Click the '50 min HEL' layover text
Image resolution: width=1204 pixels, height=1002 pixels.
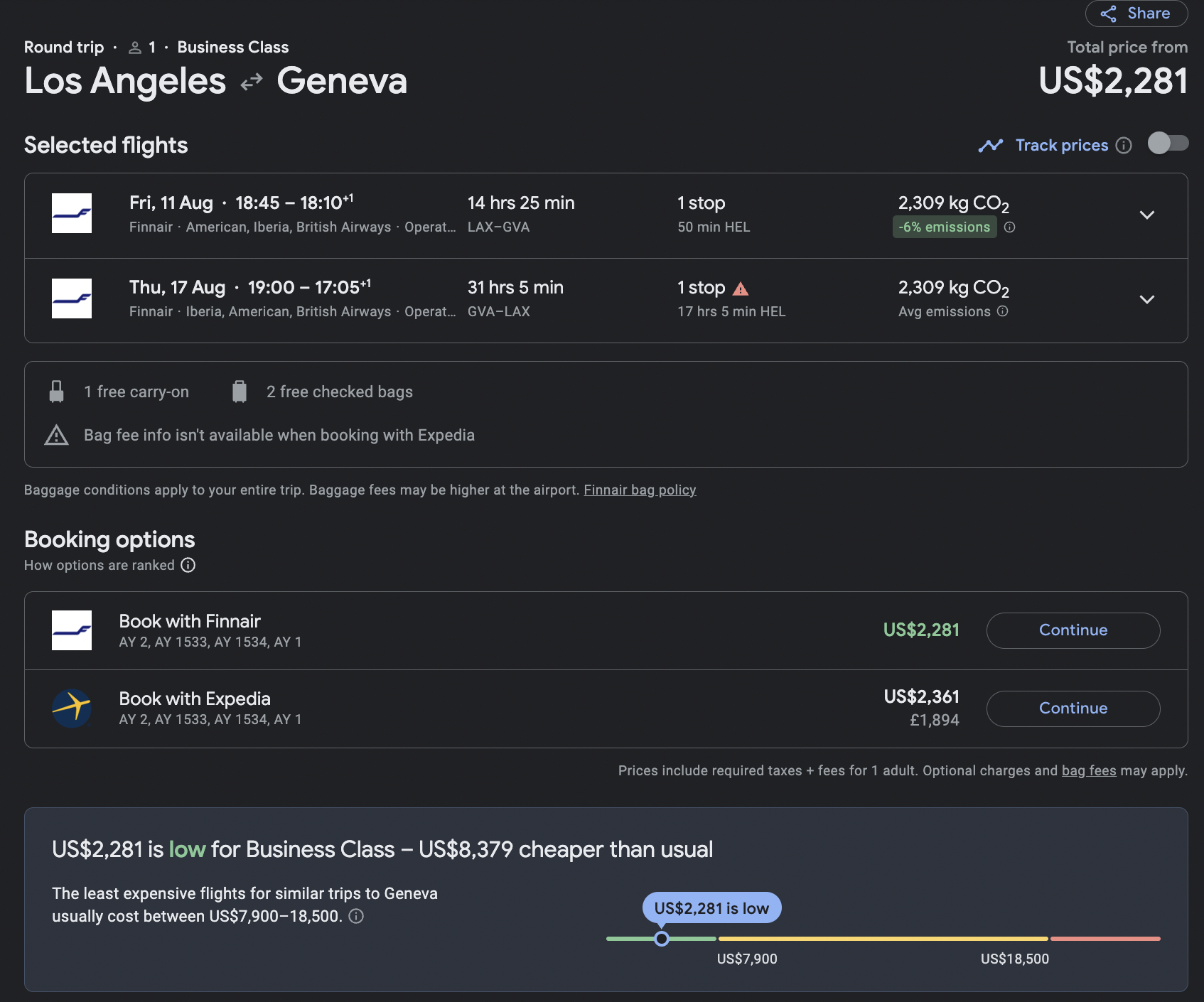click(x=714, y=227)
